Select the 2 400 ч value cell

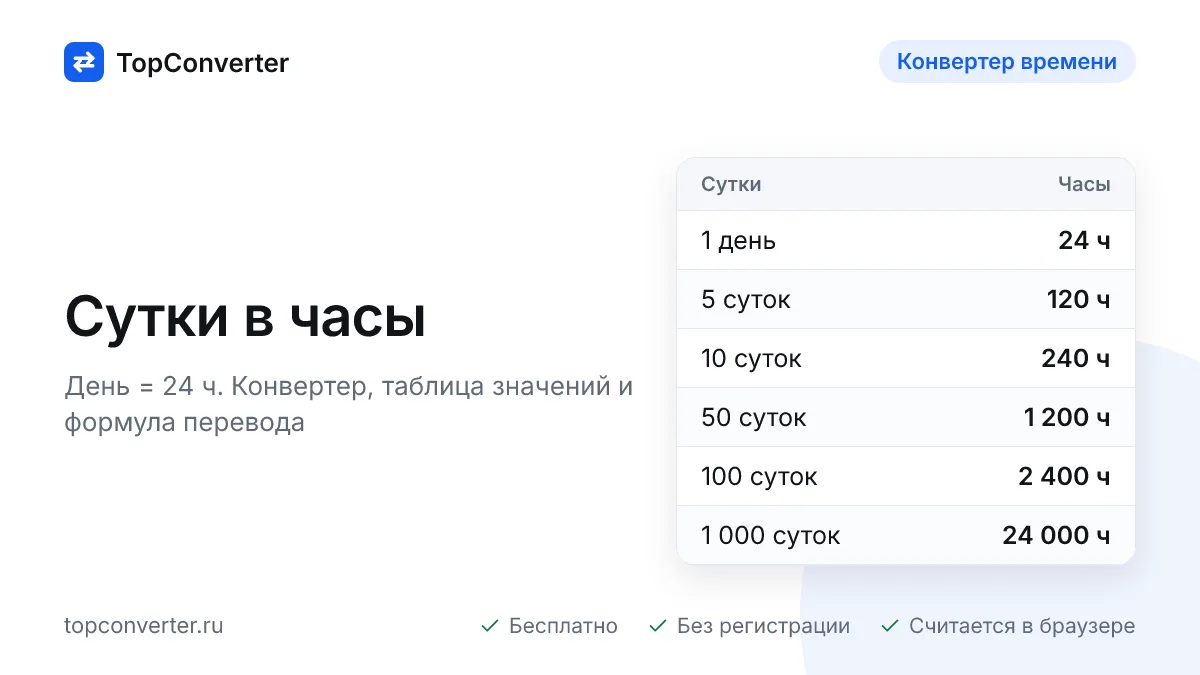click(1064, 477)
